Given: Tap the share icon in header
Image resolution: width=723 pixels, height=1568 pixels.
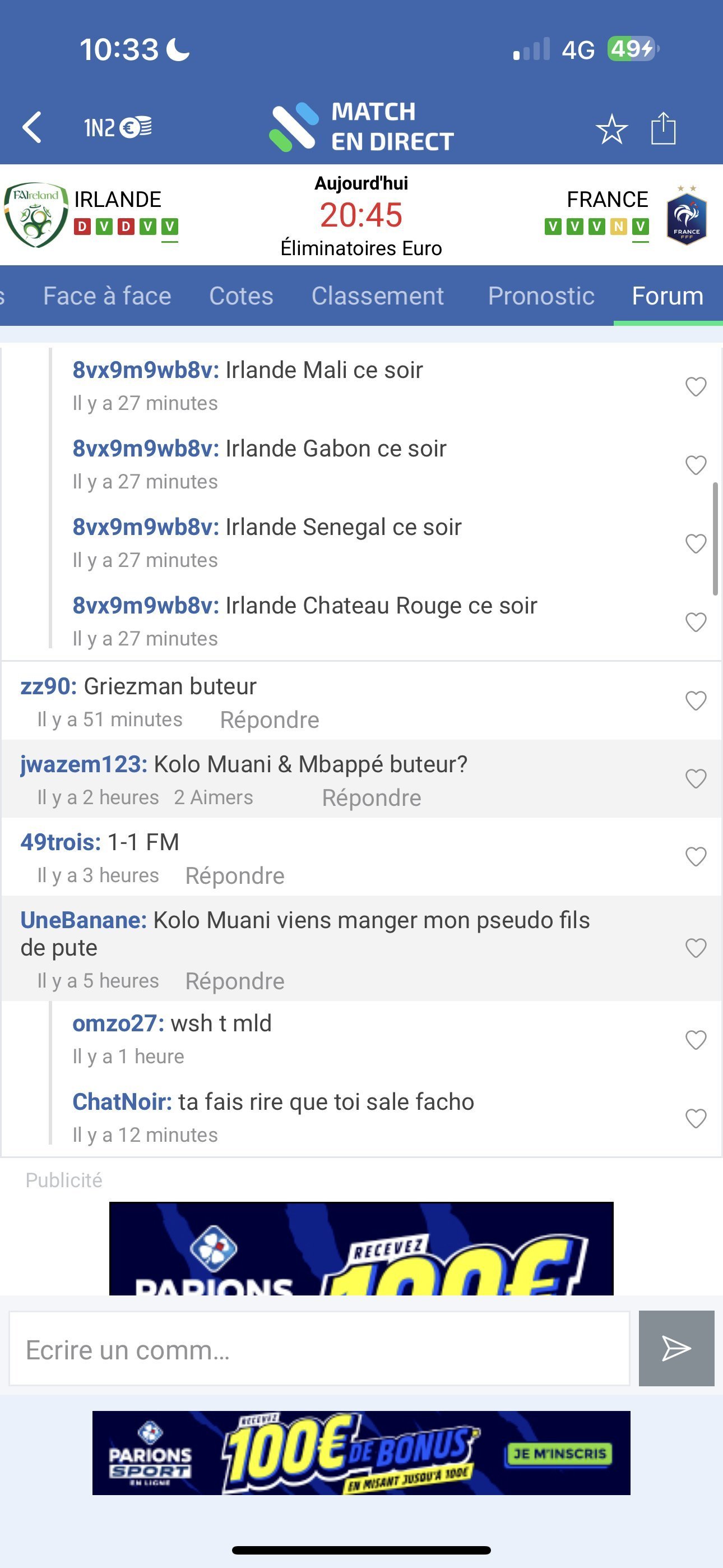Looking at the screenshot, I should click(x=662, y=128).
